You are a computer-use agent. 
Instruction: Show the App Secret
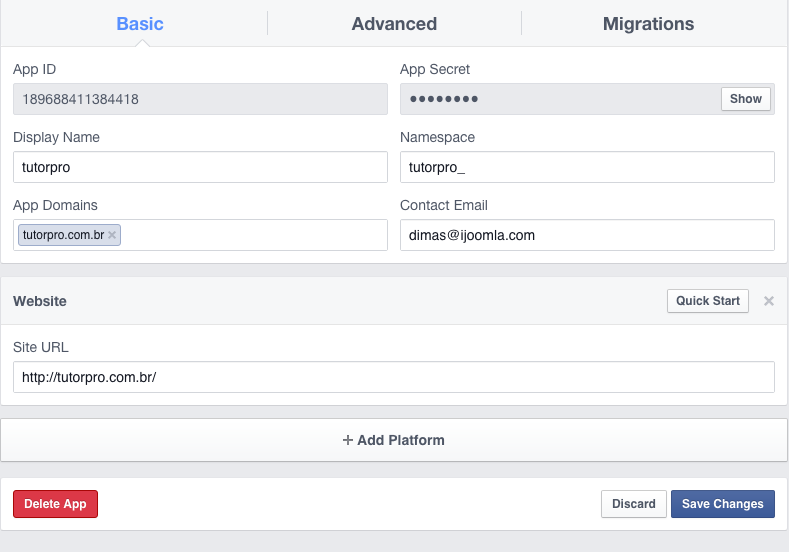746,99
